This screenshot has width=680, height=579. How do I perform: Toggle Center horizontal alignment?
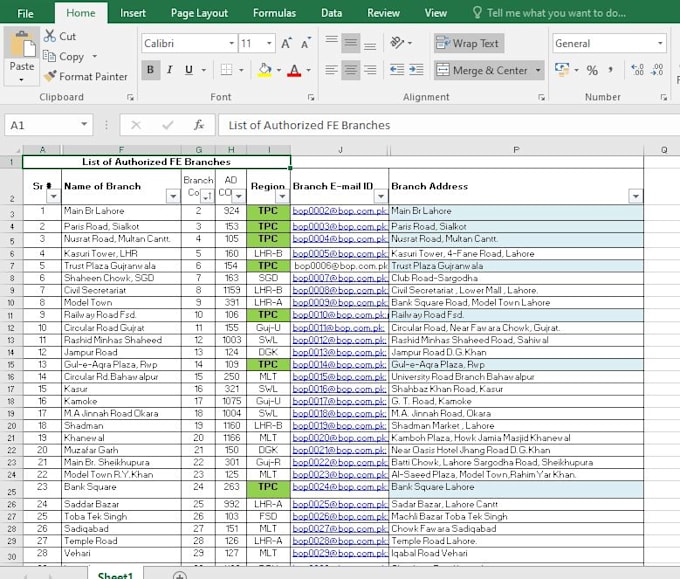[x=351, y=70]
